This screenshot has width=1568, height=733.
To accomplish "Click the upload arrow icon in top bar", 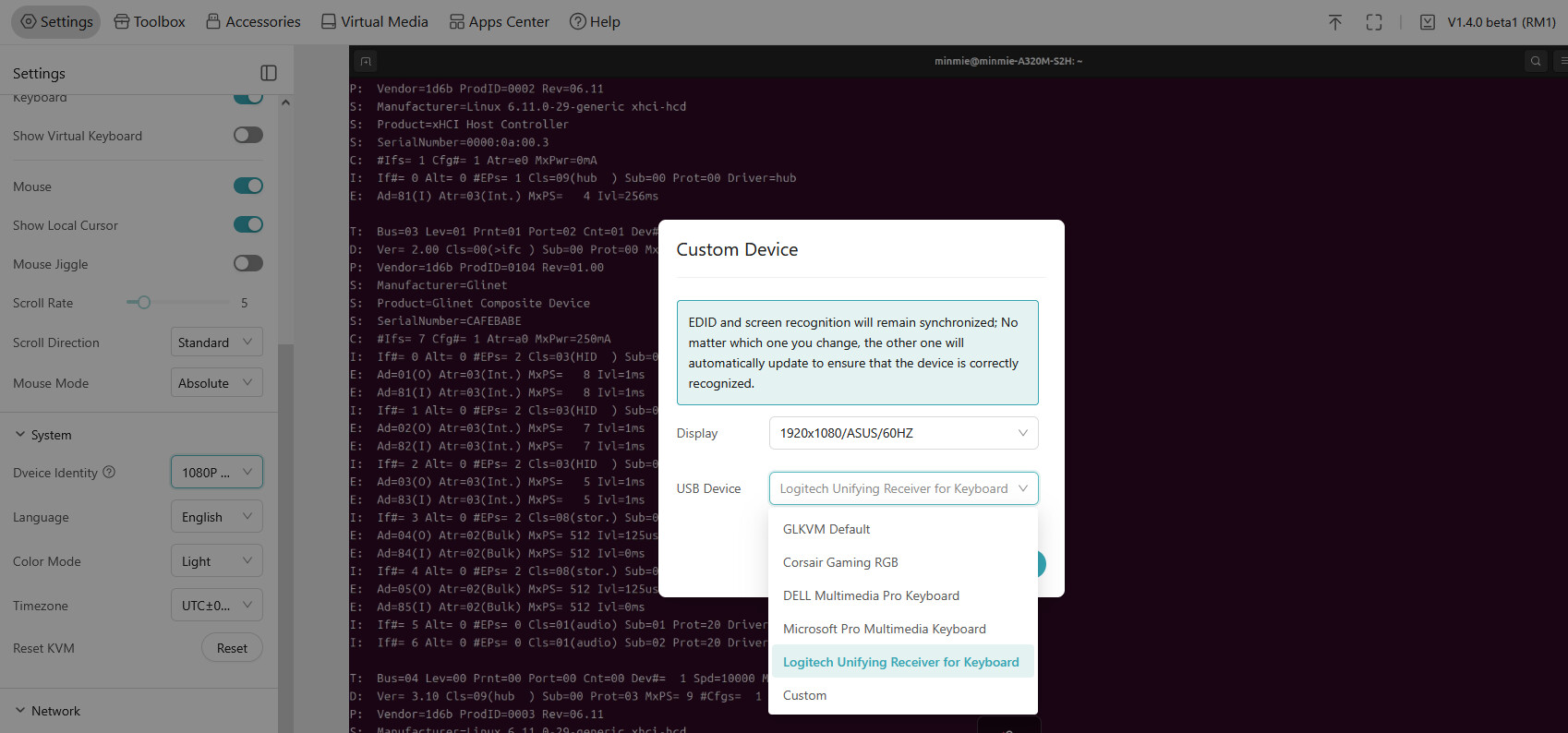I will [1334, 22].
